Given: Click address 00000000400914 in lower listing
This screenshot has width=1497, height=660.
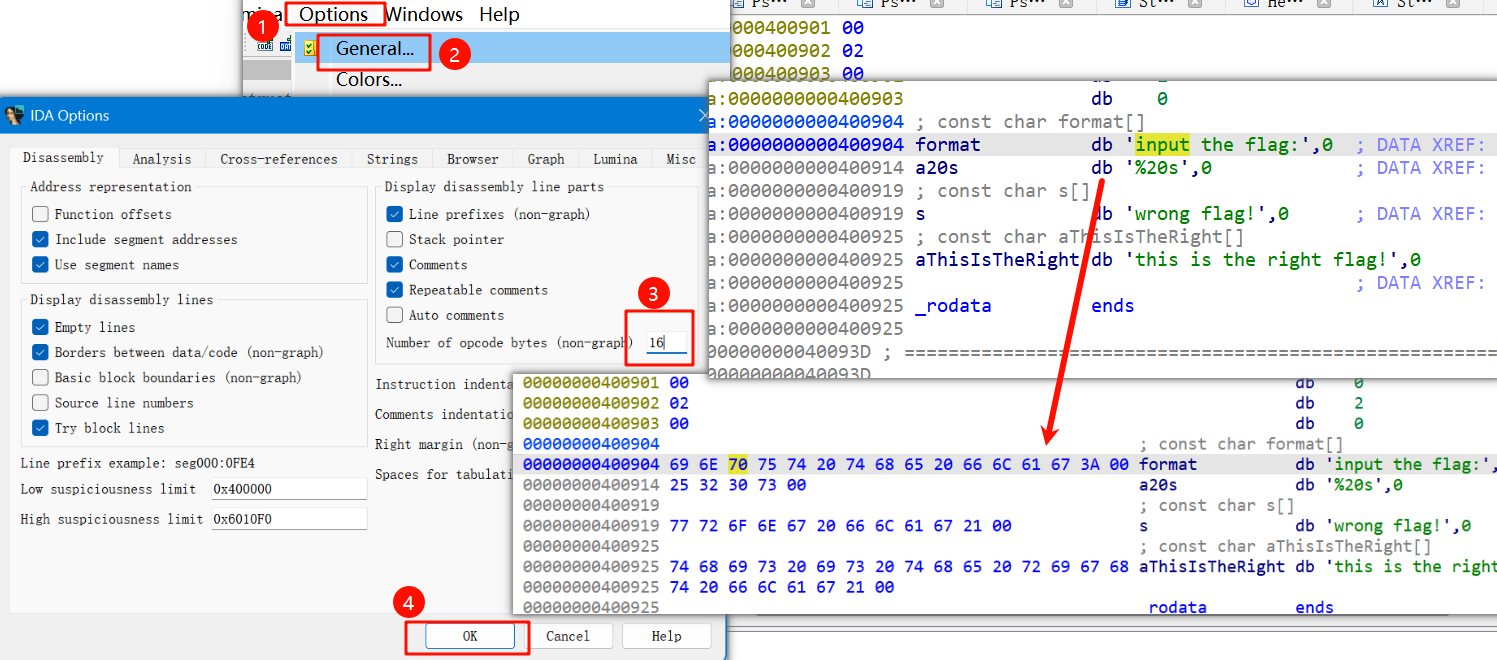Looking at the screenshot, I should tap(591, 485).
